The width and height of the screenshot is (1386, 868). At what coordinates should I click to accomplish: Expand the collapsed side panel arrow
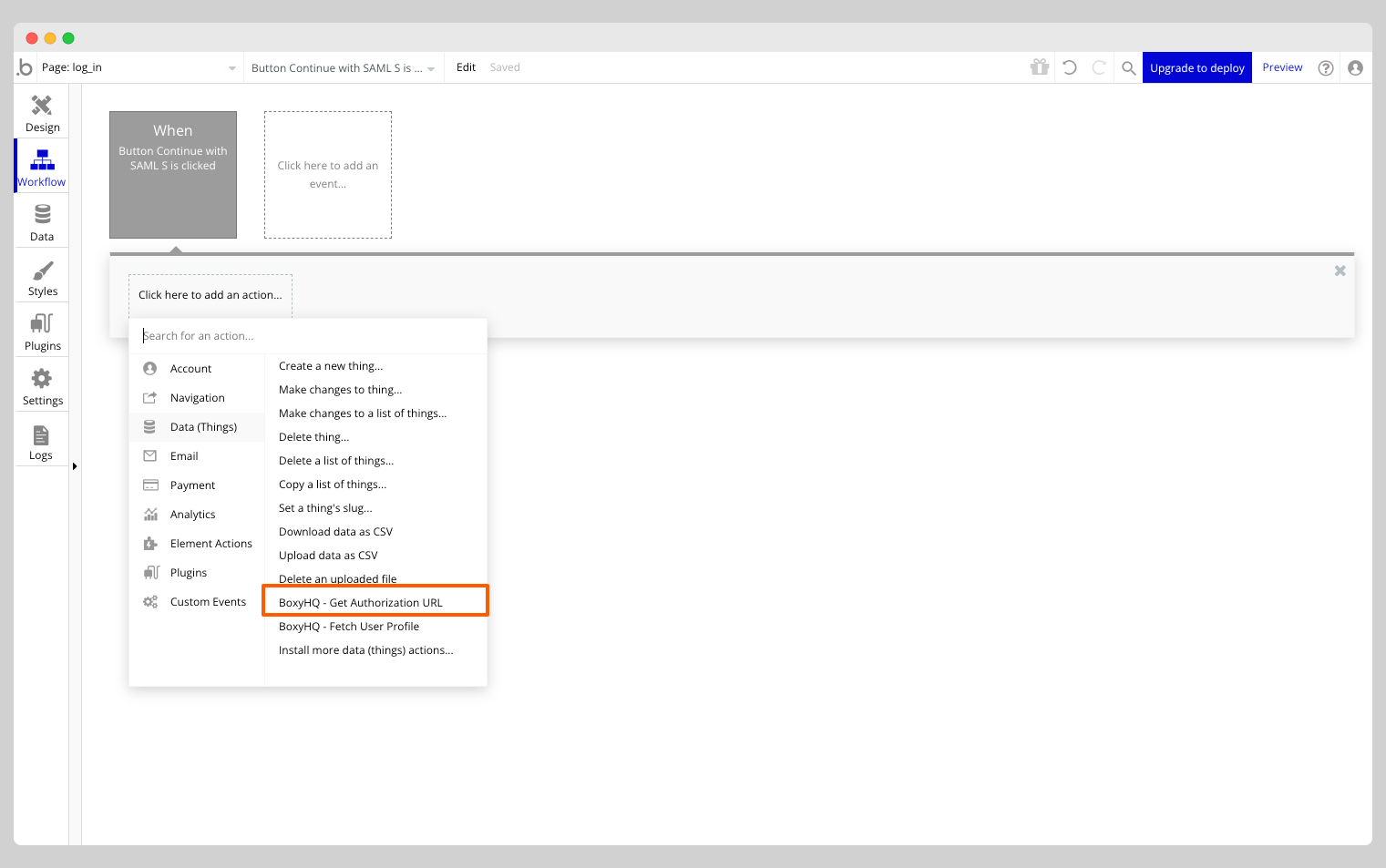pos(75,465)
